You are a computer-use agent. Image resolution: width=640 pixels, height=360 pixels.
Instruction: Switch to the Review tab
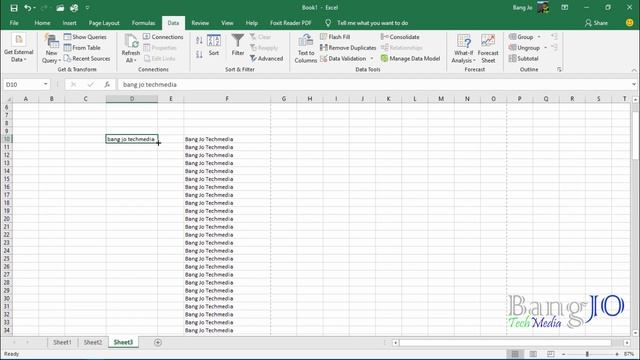click(x=200, y=23)
